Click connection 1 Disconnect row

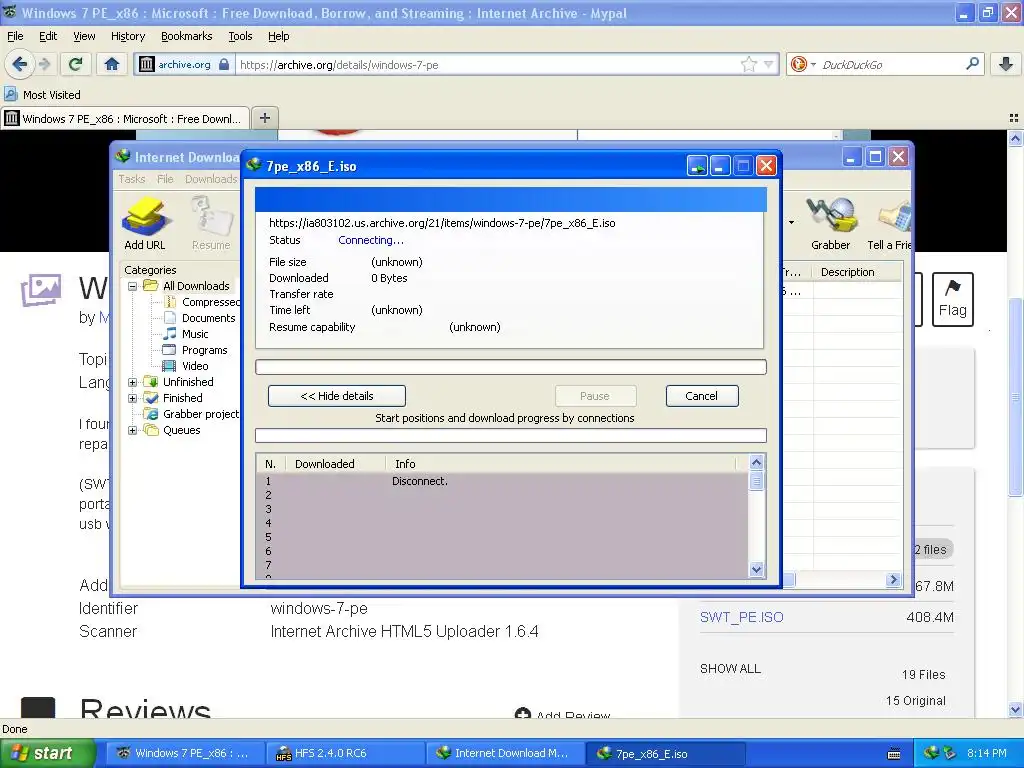502,481
